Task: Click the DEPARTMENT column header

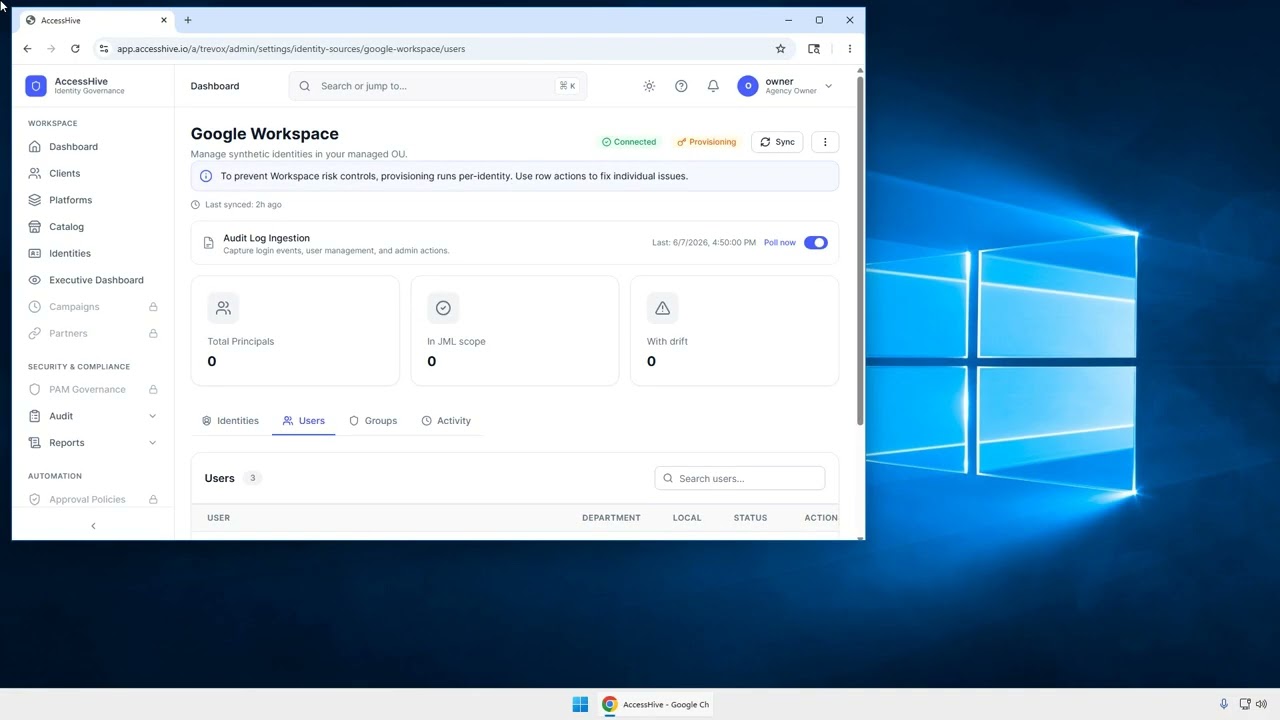Action: pos(611,518)
